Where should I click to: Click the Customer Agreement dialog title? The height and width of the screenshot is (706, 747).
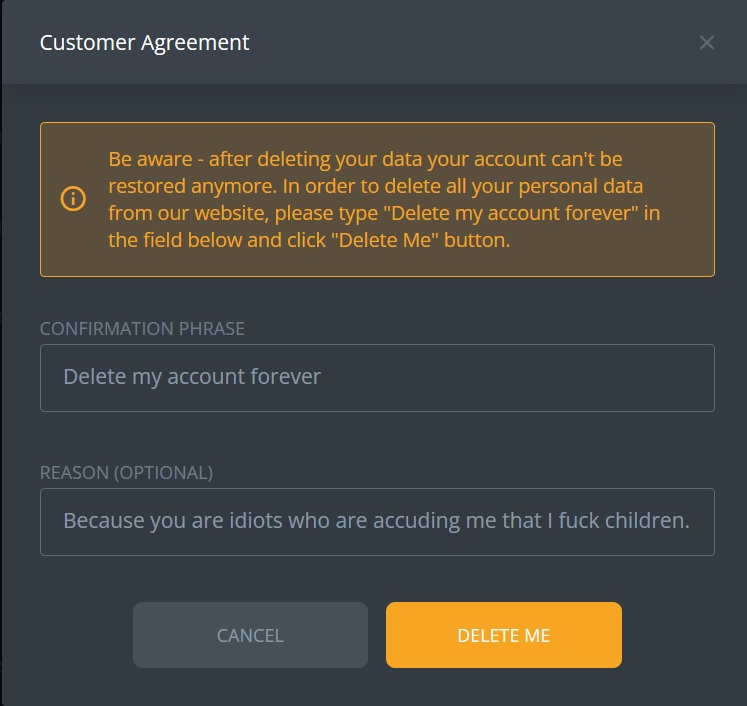point(144,42)
